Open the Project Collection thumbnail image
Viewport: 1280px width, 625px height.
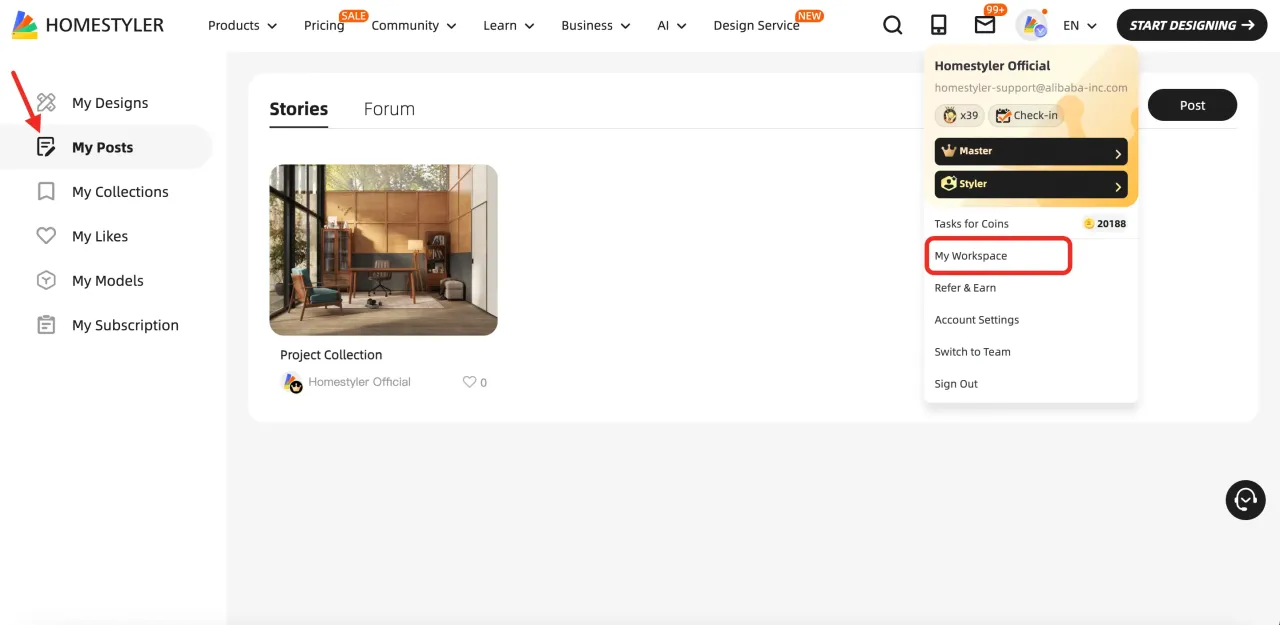383,250
